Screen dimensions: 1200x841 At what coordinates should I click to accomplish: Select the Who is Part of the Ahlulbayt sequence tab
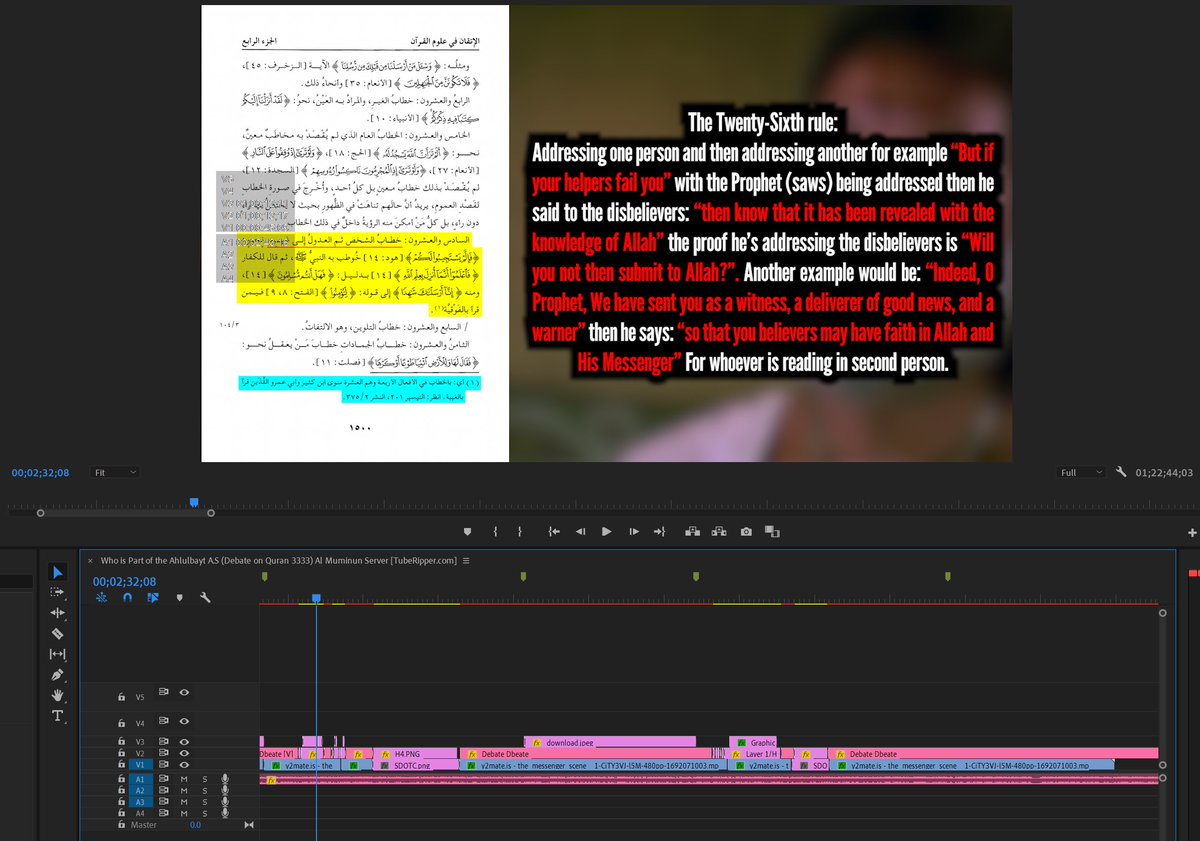pos(278,561)
